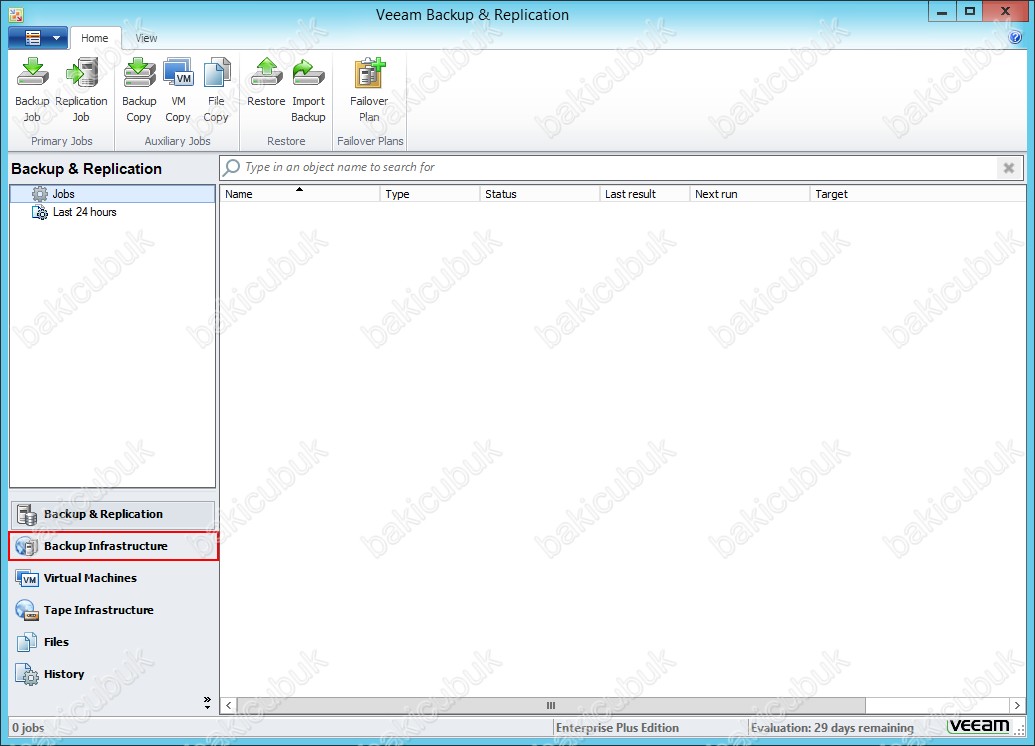This screenshot has width=1035, height=746.
Task: Select the Jobs tree node
Action: pos(112,193)
